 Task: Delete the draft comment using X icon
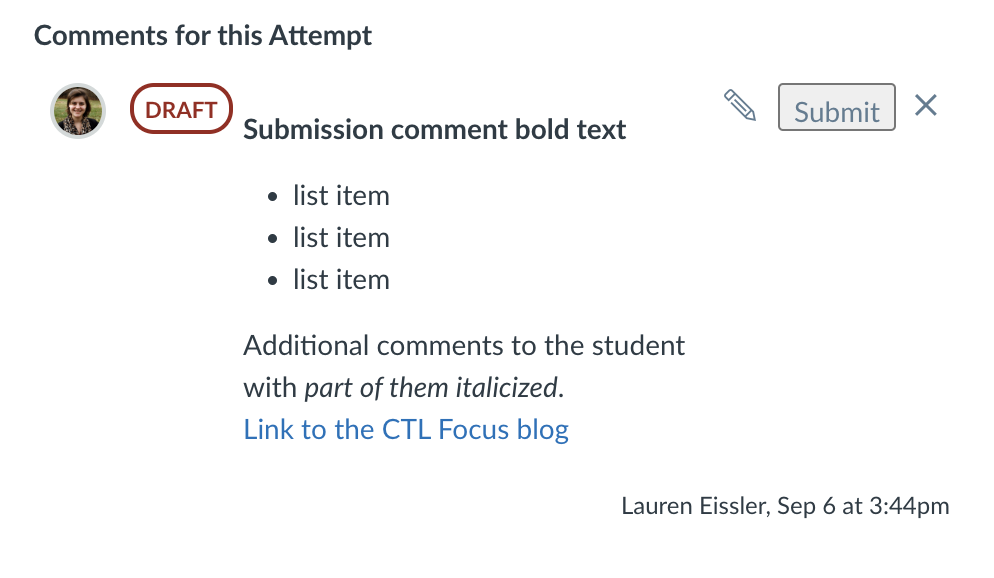coord(926,105)
